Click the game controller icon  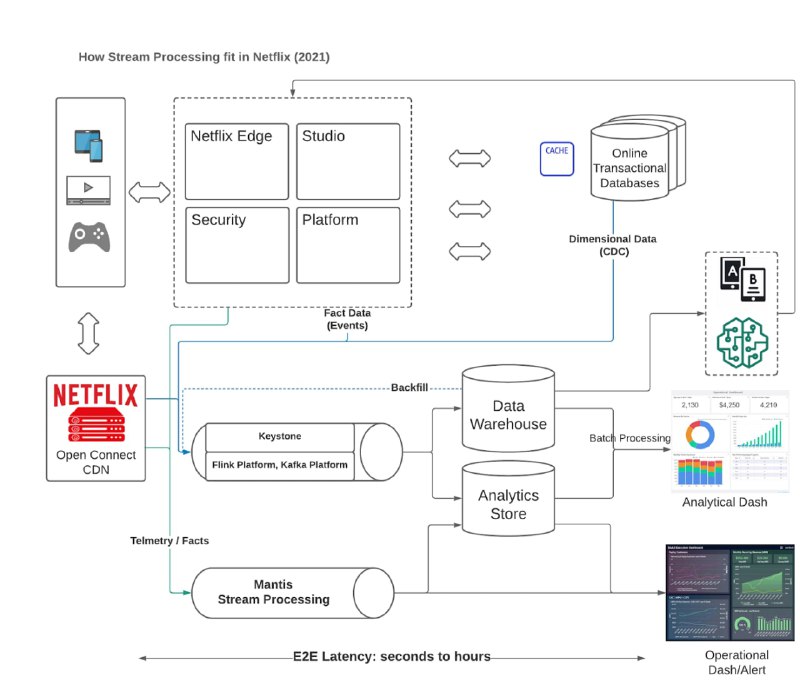(x=89, y=237)
